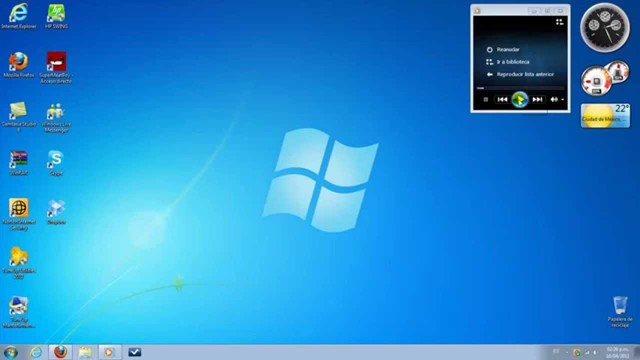Choose Reproducir lista anterior option
Image resolution: width=640 pixels, height=360 pixels.
(520, 74)
